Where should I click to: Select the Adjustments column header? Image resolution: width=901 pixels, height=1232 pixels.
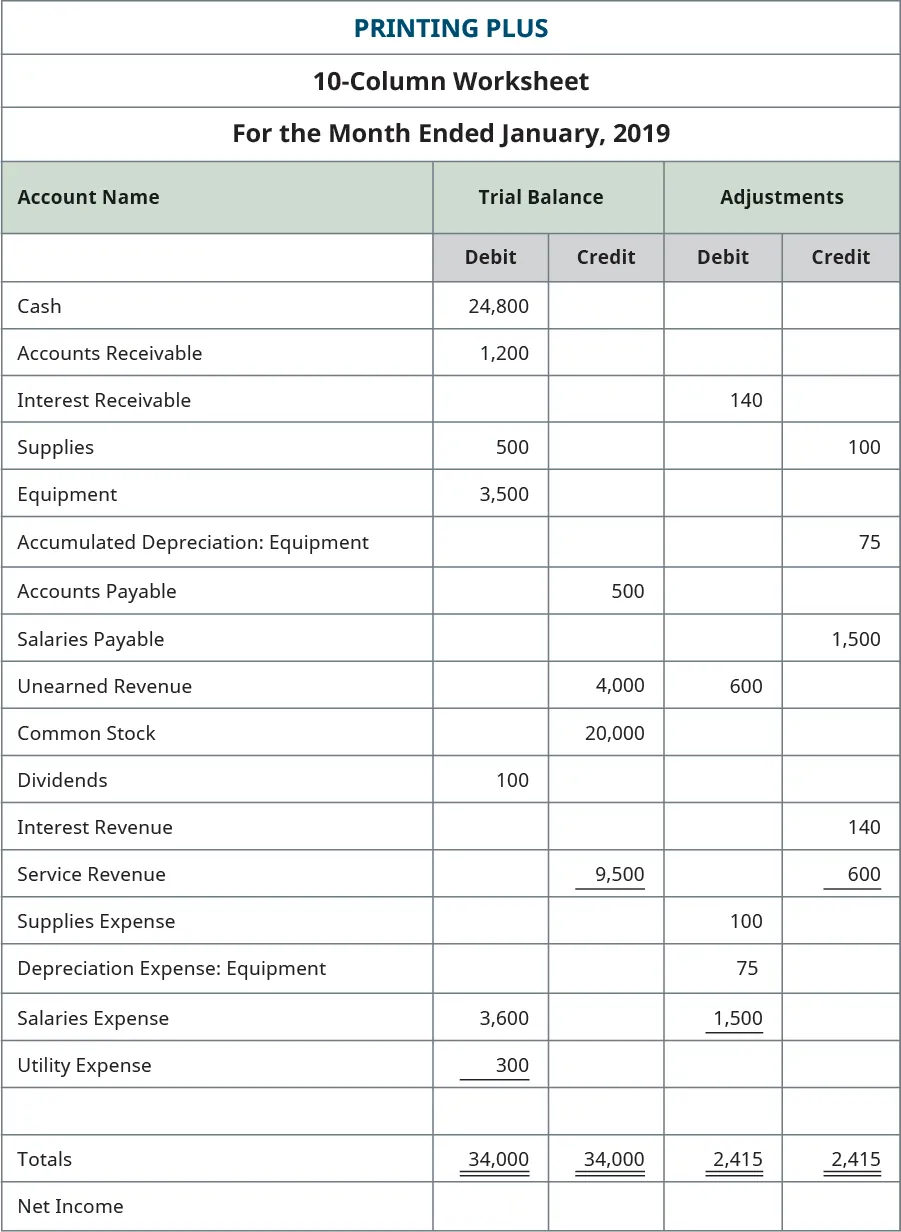[x=781, y=197]
